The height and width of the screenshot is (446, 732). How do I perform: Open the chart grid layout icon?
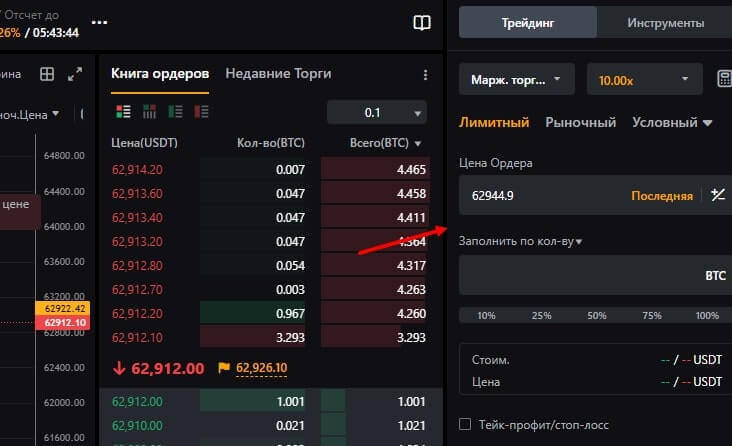(x=46, y=74)
